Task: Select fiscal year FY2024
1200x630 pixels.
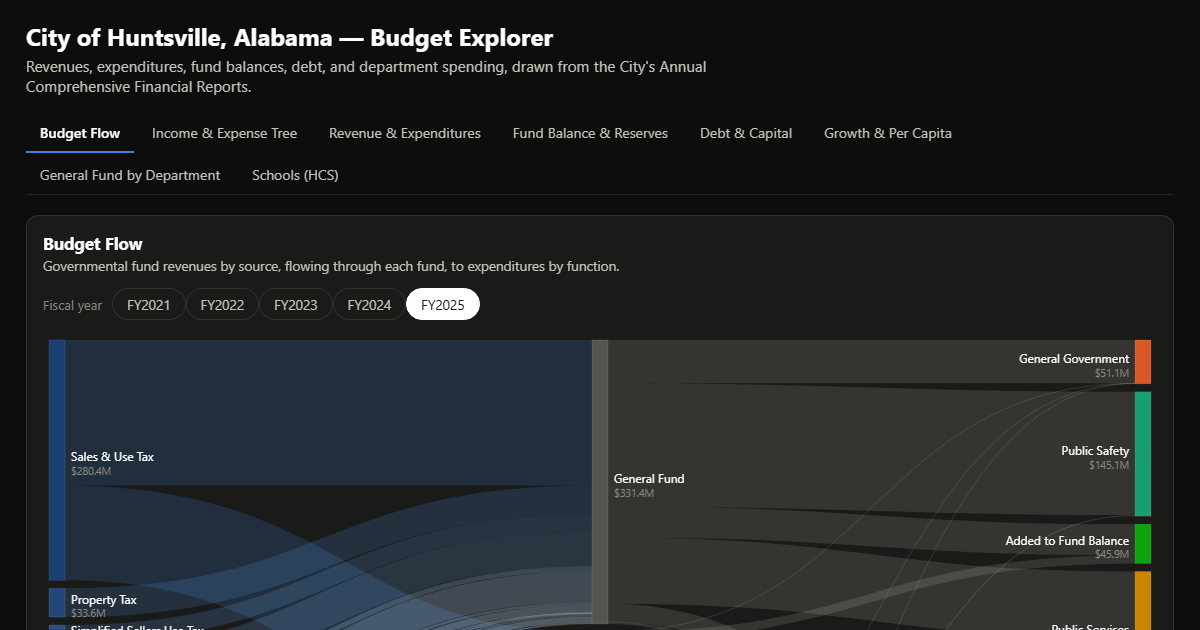Action: point(369,305)
